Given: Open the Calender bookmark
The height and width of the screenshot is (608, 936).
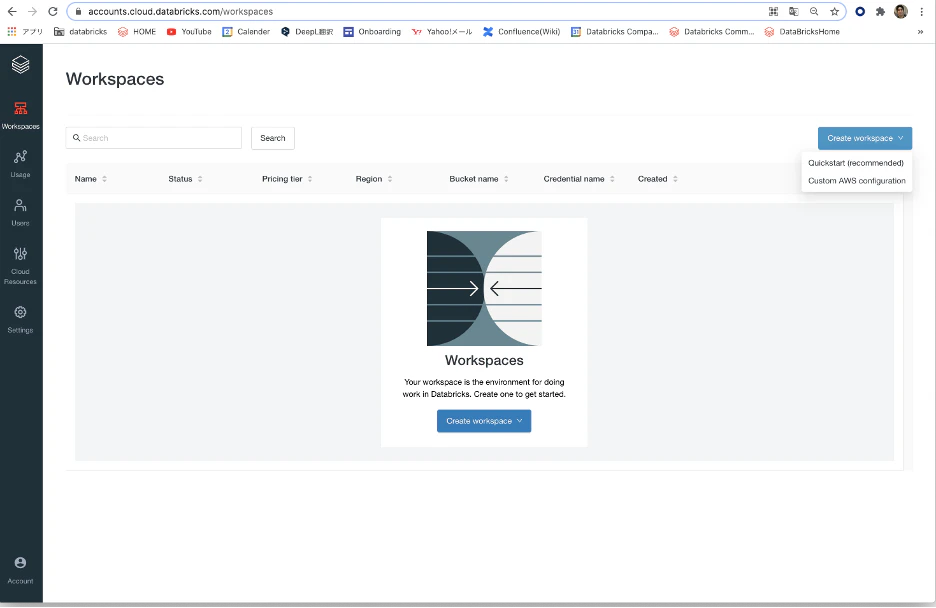Looking at the screenshot, I should point(246,32).
